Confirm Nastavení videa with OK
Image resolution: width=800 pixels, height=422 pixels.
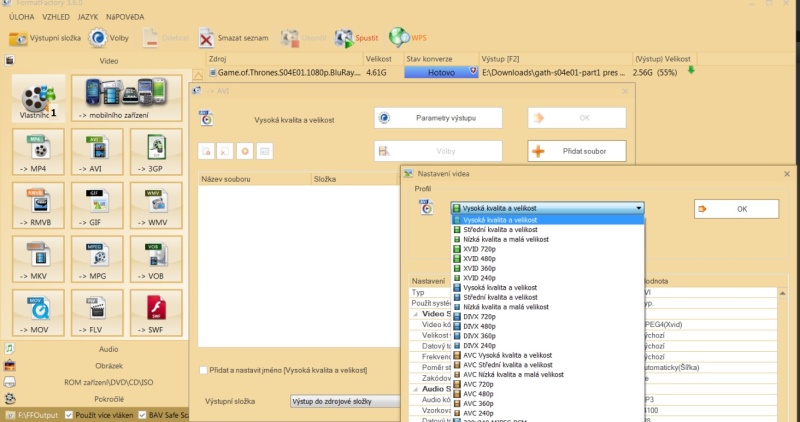(736, 209)
